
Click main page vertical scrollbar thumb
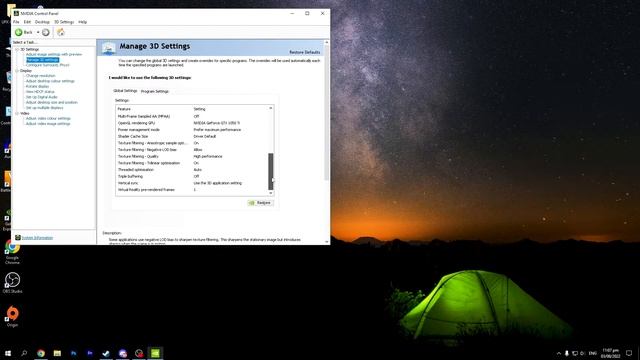326,113
